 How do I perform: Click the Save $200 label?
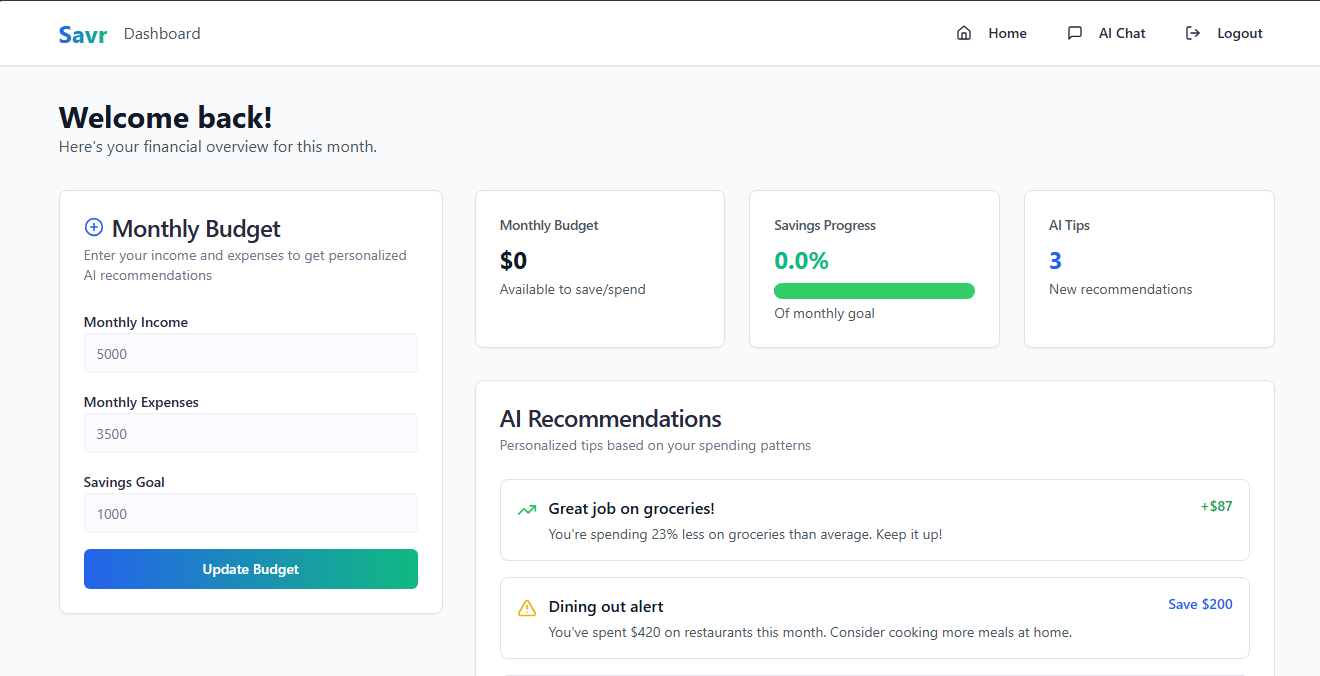pos(1200,604)
